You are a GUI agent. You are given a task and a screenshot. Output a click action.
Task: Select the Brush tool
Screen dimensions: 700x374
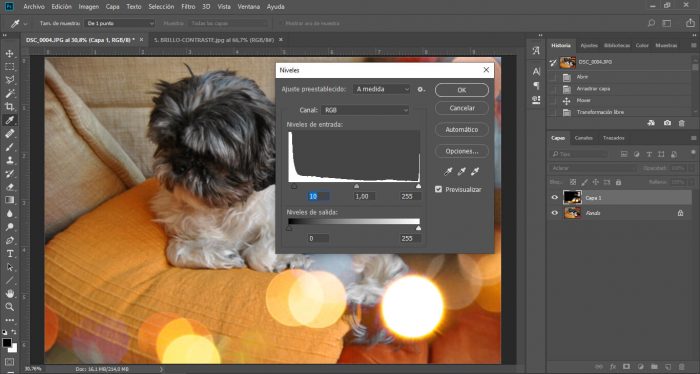click(x=9, y=147)
